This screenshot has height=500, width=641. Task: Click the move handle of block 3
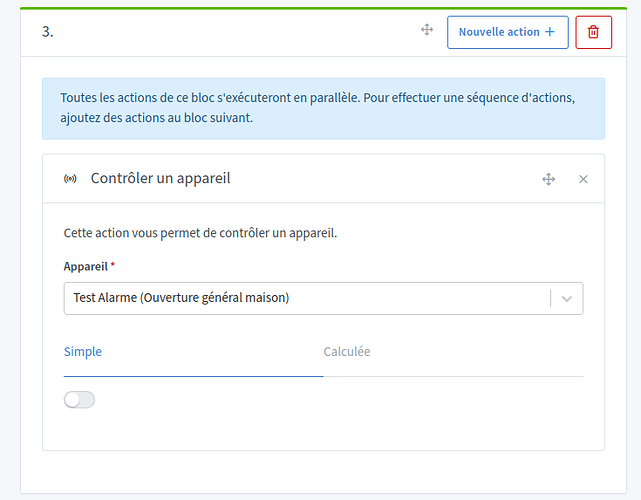pyautogui.click(x=427, y=31)
